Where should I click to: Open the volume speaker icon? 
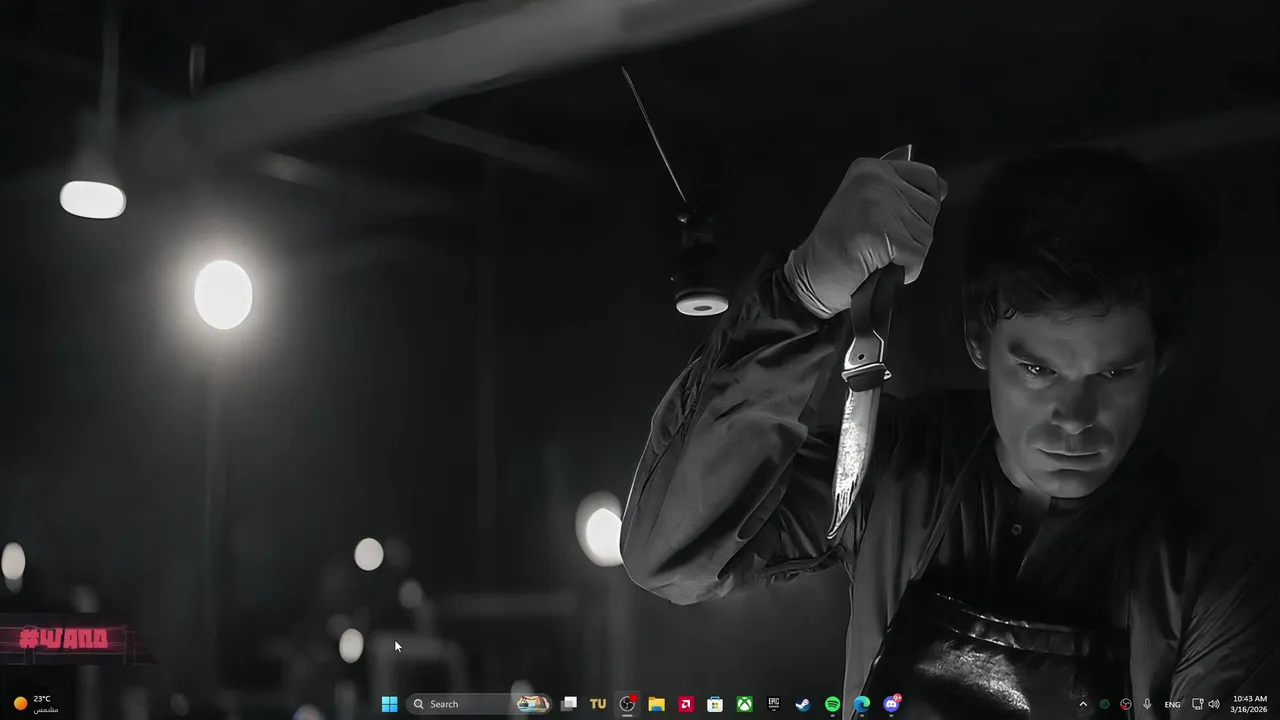tap(1214, 704)
